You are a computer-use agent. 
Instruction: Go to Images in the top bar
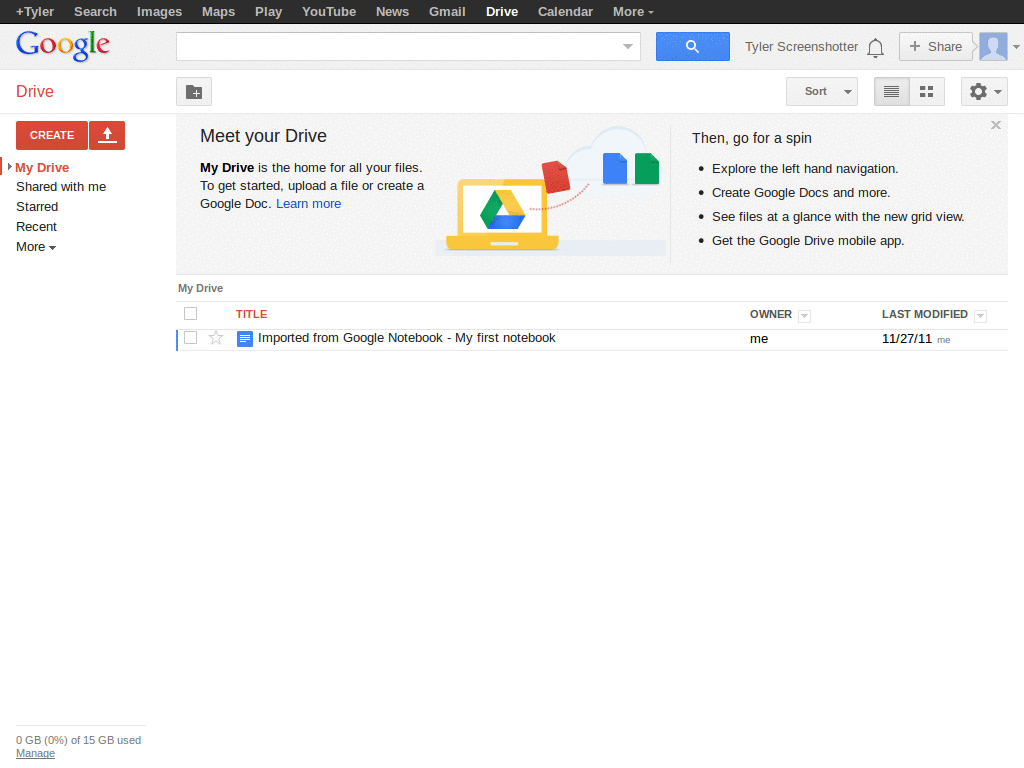[159, 12]
